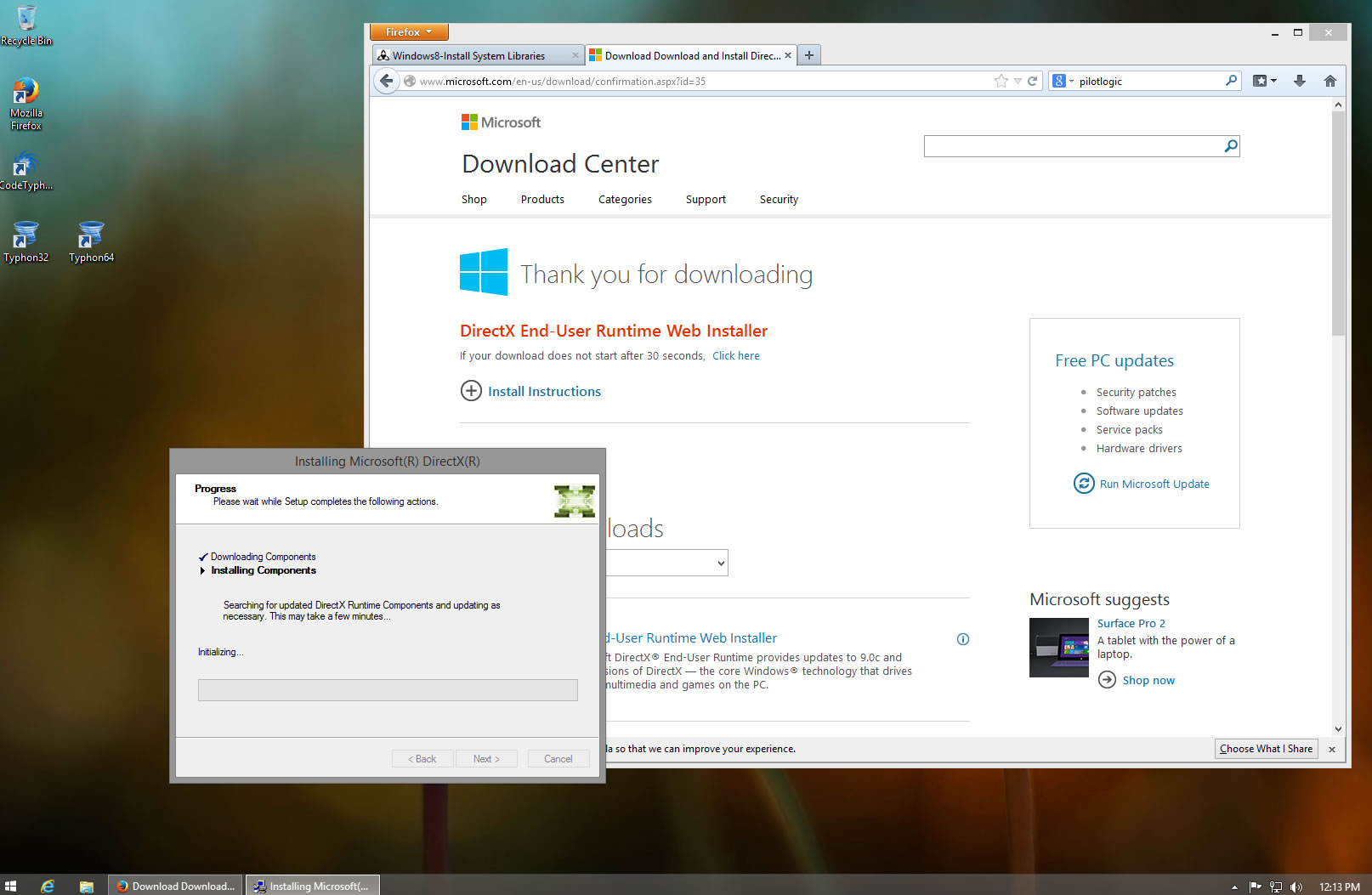The height and width of the screenshot is (895, 1372).
Task: Bookmark this page with the star icon
Action: click(1001, 81)
